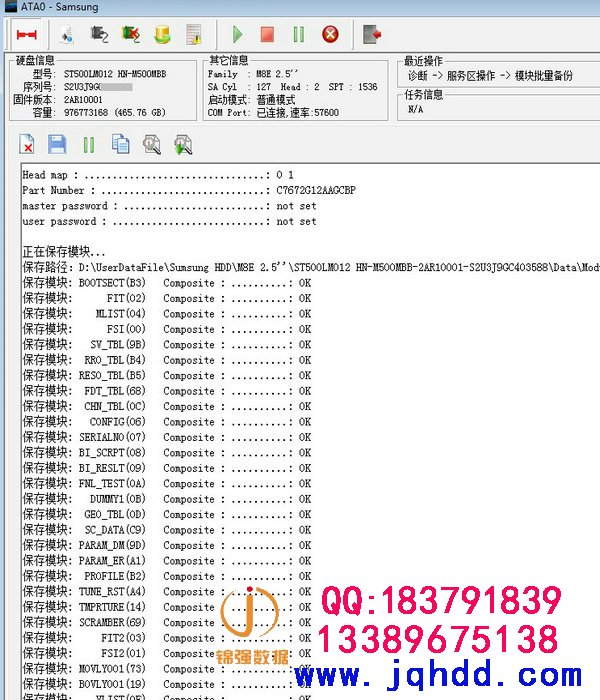Select SC_DATA(C9) module log row
This screenshot has width=600, height=700.
click(x=167, y=530)
